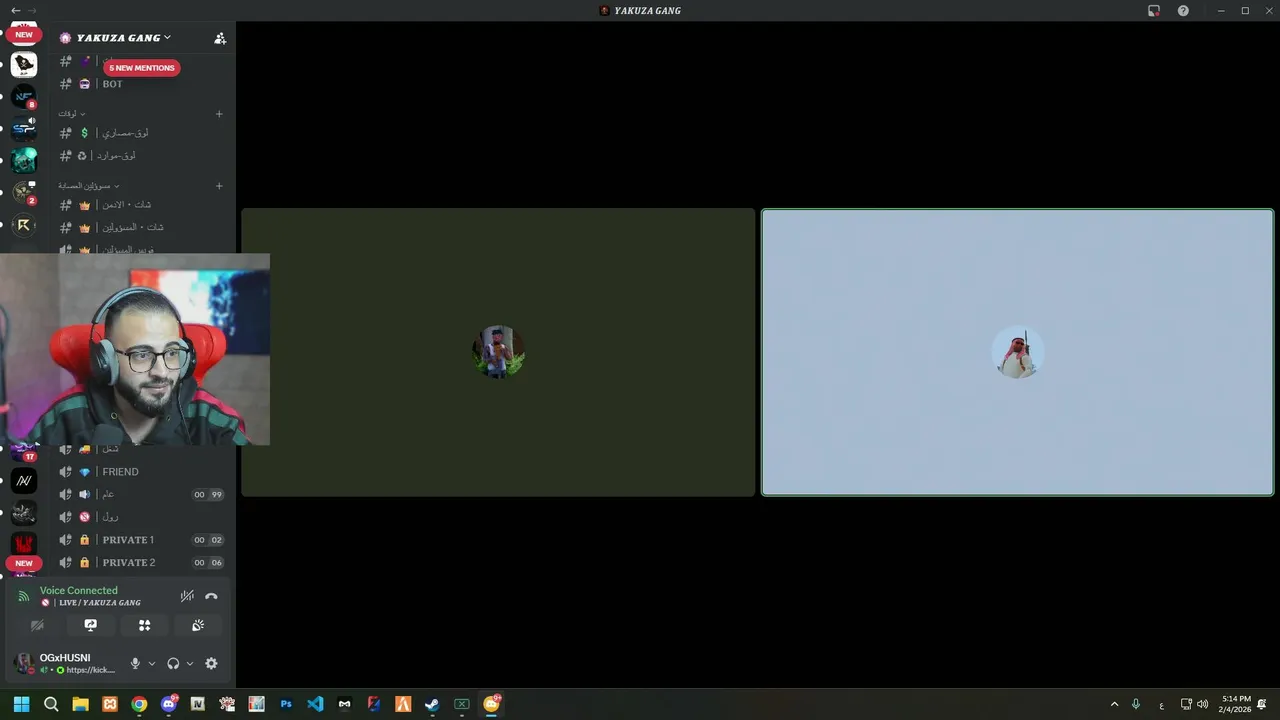This screenshot has width=1280, height=720.
Task: Click the left participant's avatar in call
Action: [498, 352]
